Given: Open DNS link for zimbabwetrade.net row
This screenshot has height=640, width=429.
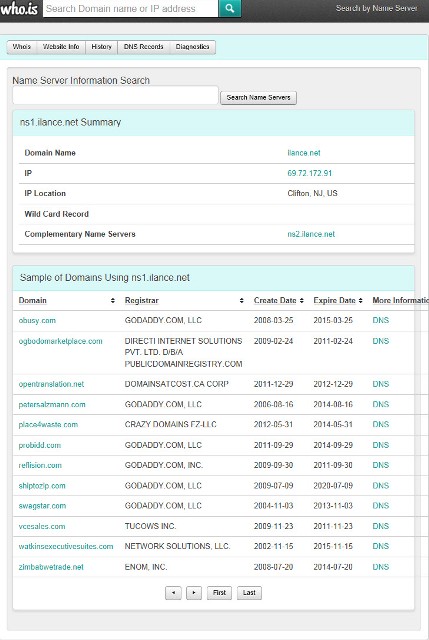Looking at the screenshot, I should coord(380,567).
